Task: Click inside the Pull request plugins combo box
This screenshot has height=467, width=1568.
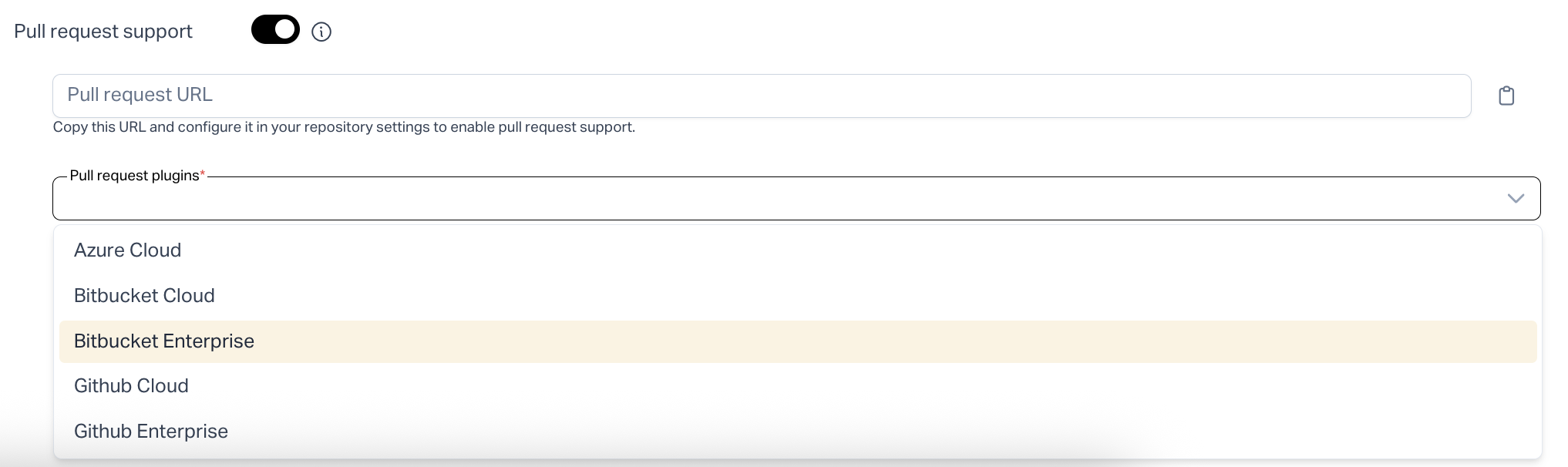Action: 771,200
